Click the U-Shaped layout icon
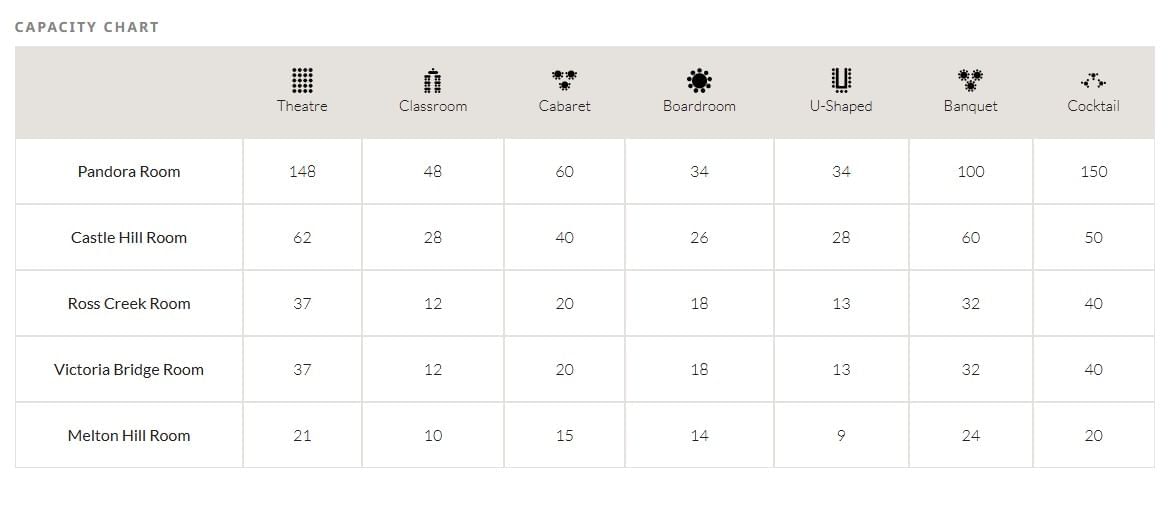 [x=841, y=79]
